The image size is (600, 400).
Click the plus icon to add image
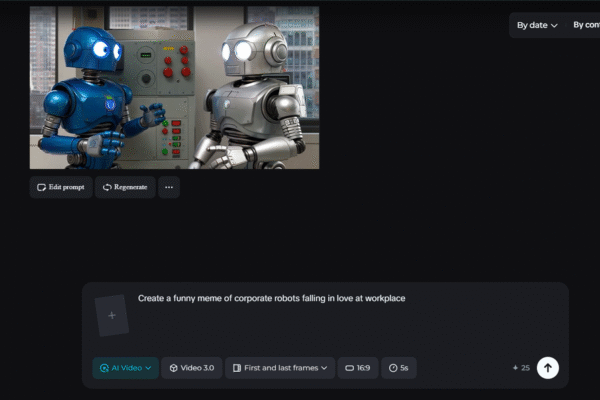[112, 315]
